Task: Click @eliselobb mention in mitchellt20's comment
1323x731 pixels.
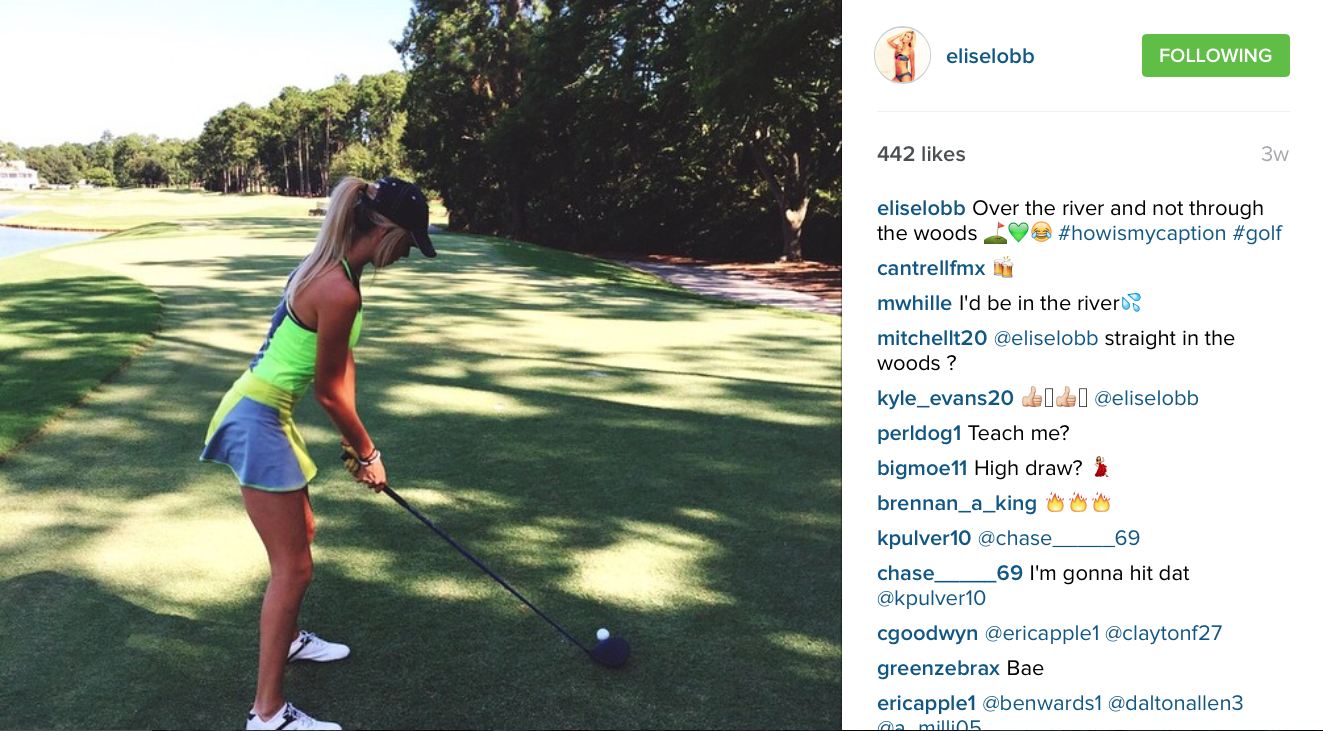Action: point(1045,338)
